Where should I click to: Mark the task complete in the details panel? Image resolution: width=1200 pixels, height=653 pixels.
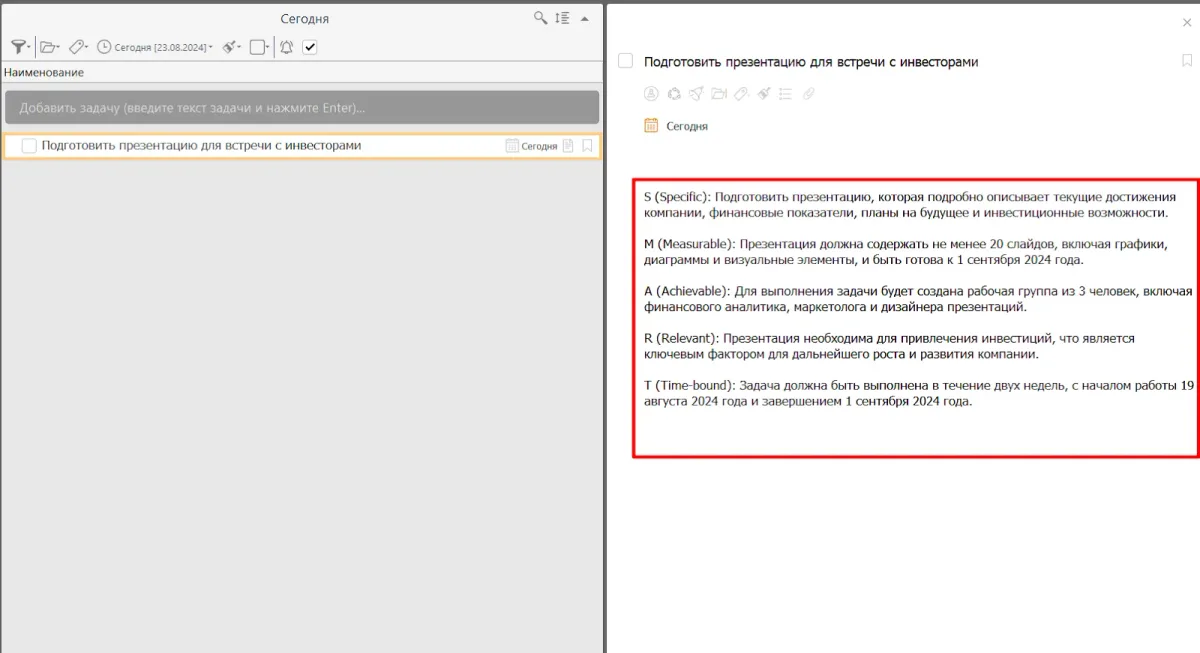click(x=626, y=61)
